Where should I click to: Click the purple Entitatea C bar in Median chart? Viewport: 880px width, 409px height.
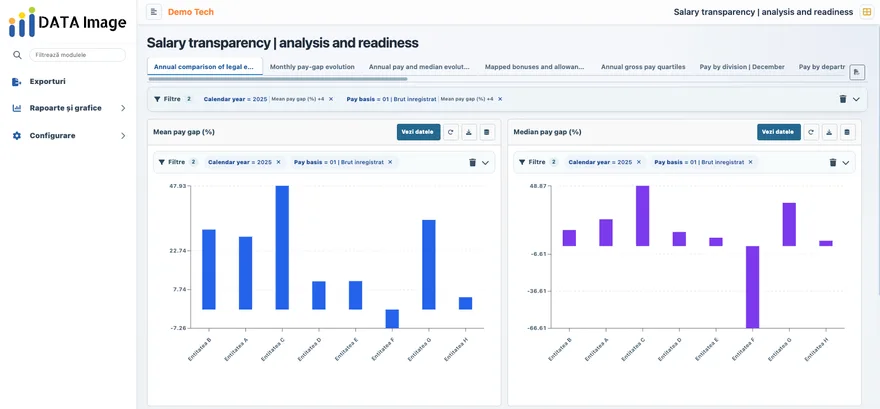(x=643, y=216)
